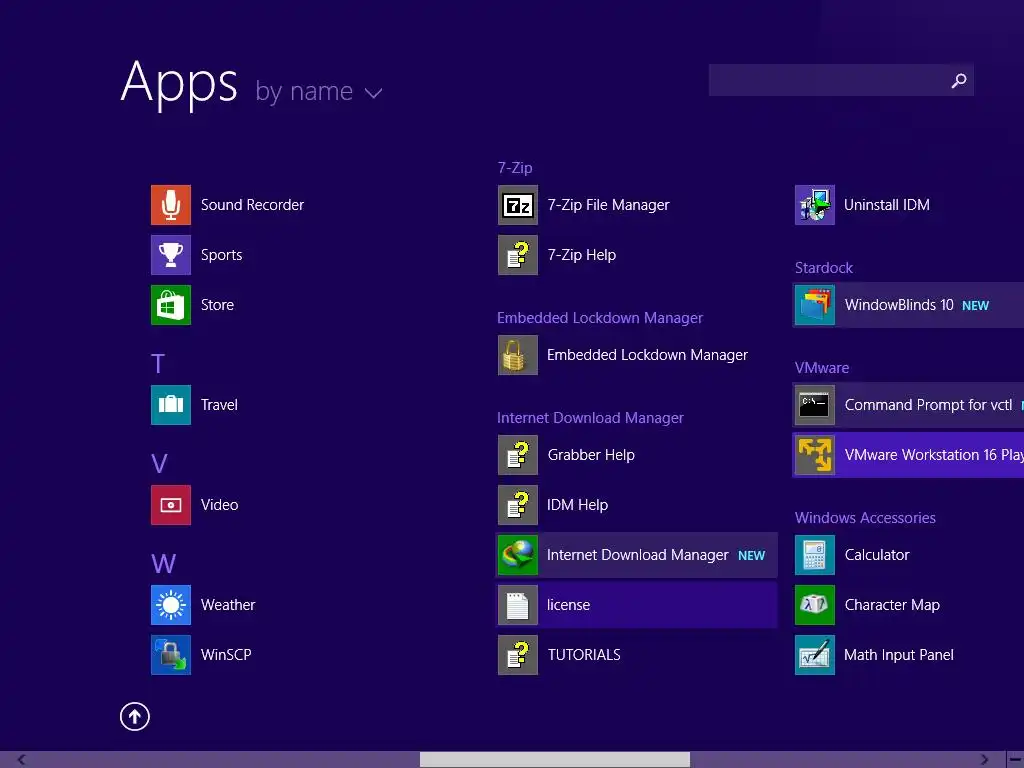Click the 7-Zip group heading
1024x768 pixels.
pos(515,168)
